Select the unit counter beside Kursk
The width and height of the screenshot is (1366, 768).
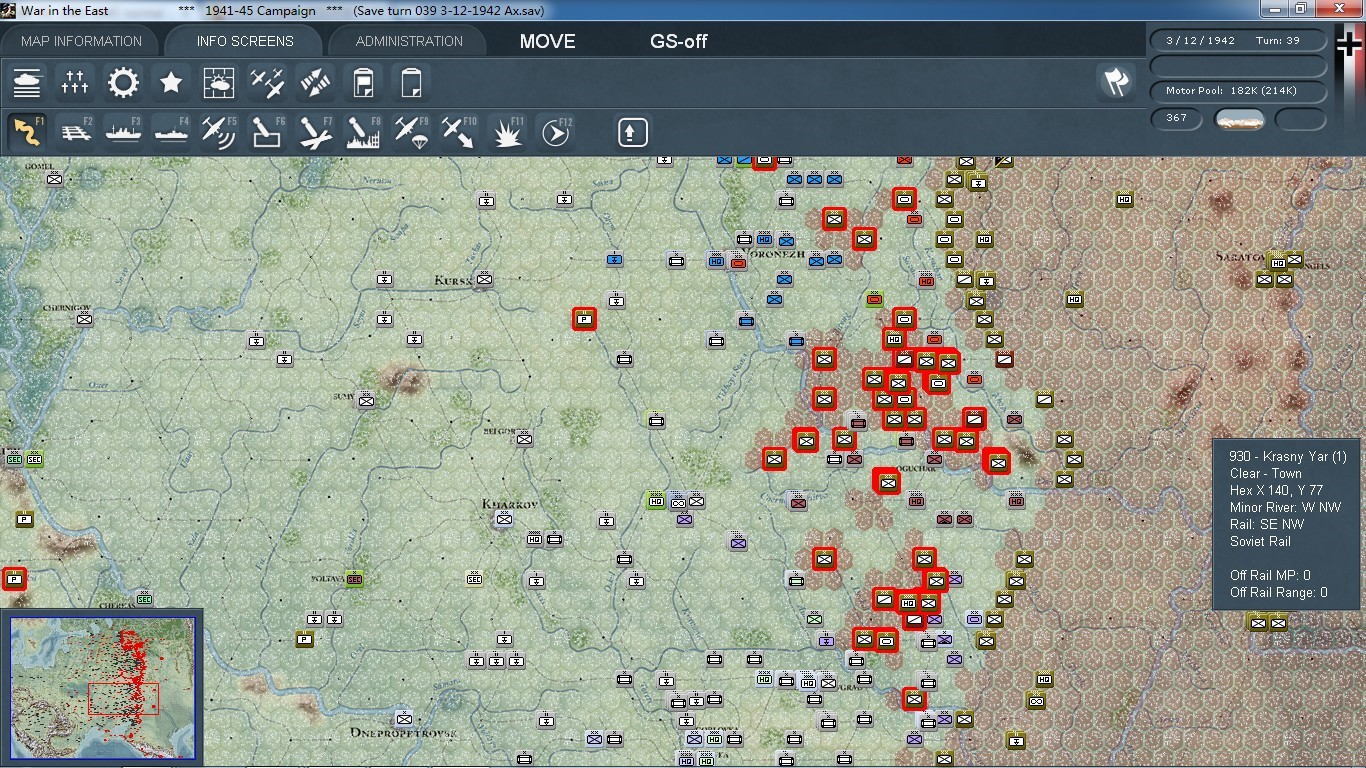485,279
